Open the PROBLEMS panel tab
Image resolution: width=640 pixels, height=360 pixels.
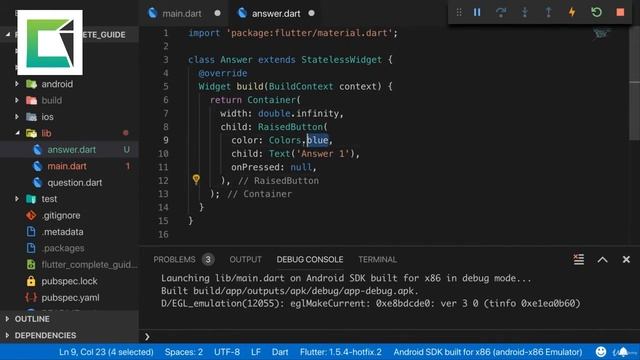(x=174, y=260)
